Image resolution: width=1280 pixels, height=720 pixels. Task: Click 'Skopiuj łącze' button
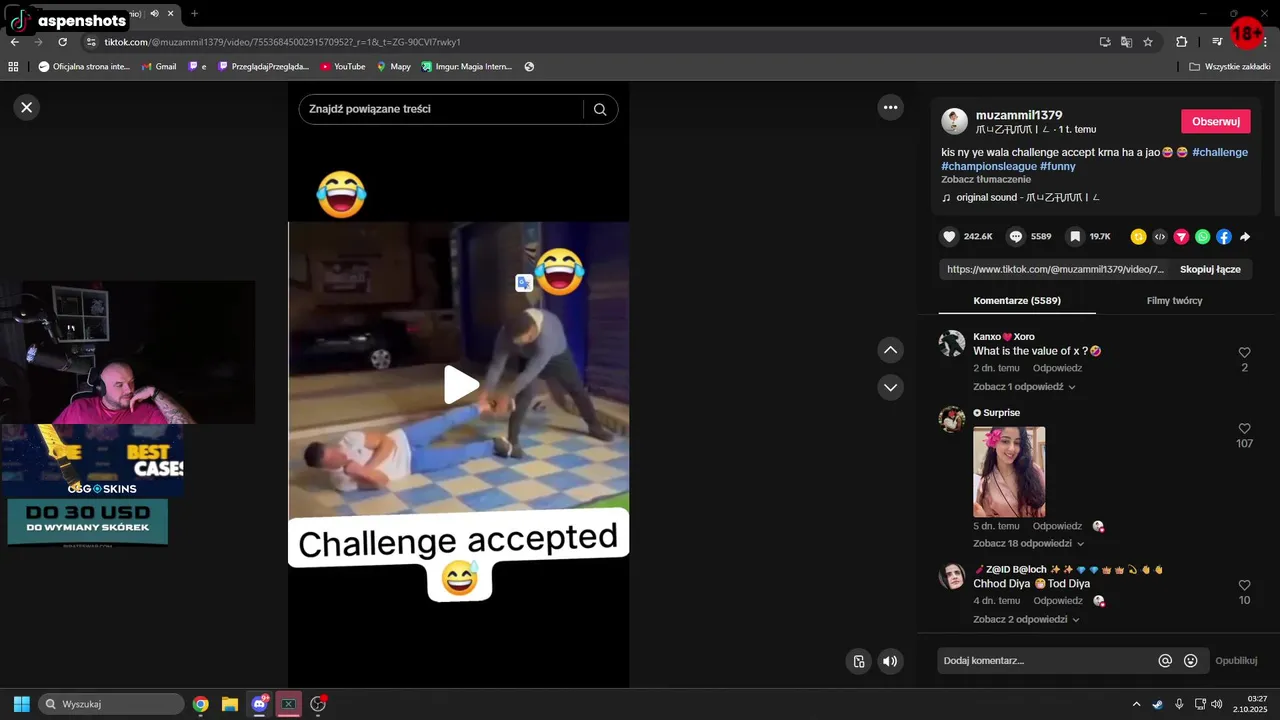point(1210,269)
